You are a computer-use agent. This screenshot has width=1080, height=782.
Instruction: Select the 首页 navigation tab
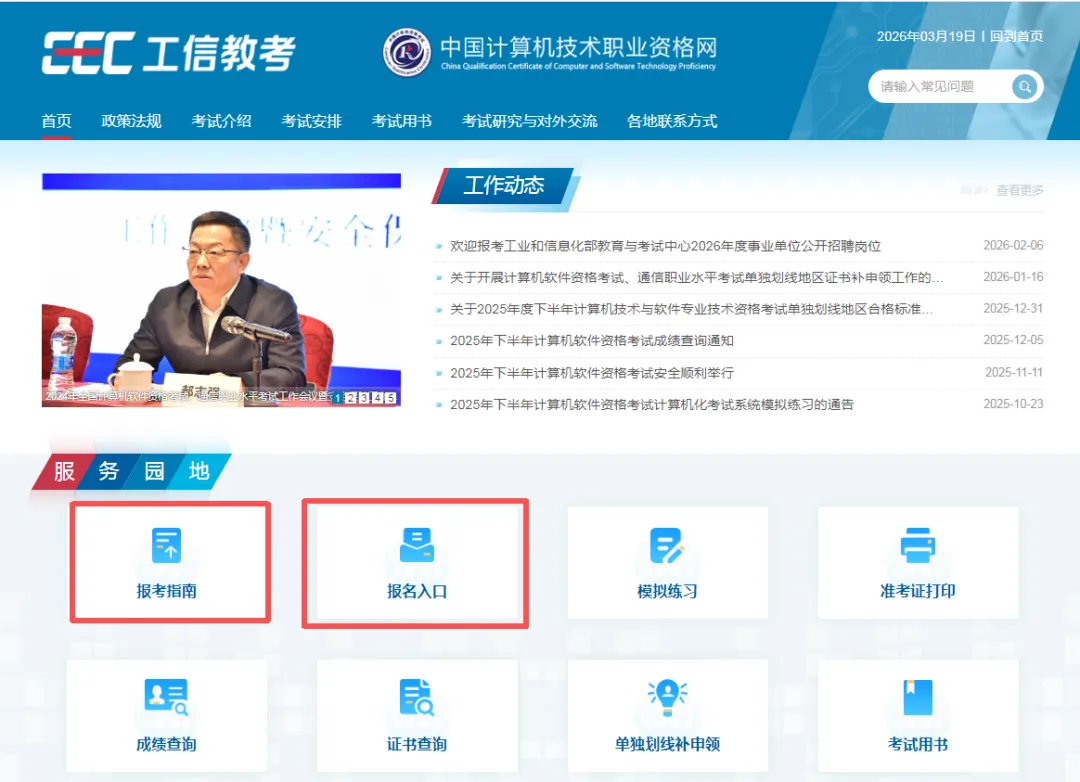coord(55,120)
